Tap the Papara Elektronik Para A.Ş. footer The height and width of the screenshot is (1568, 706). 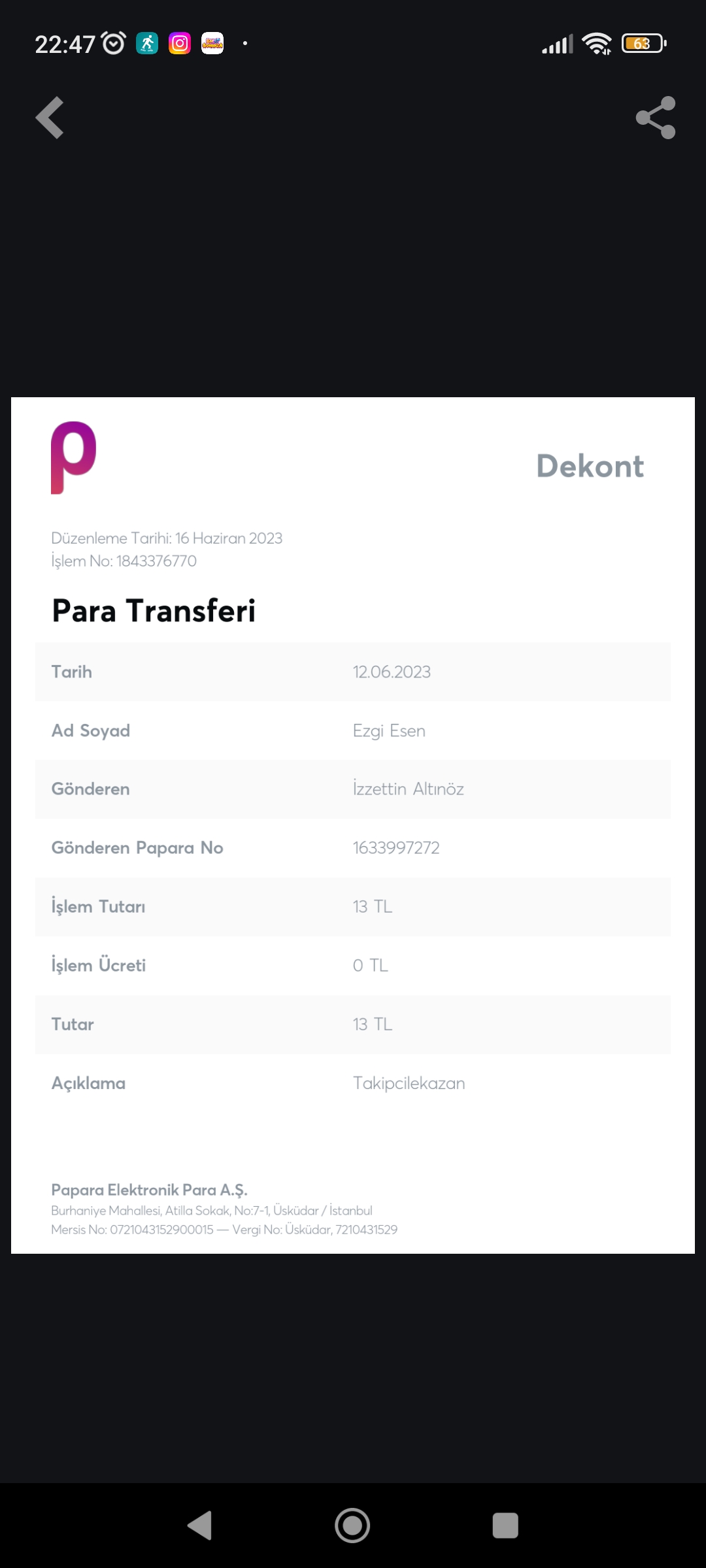coord(149,1190)
